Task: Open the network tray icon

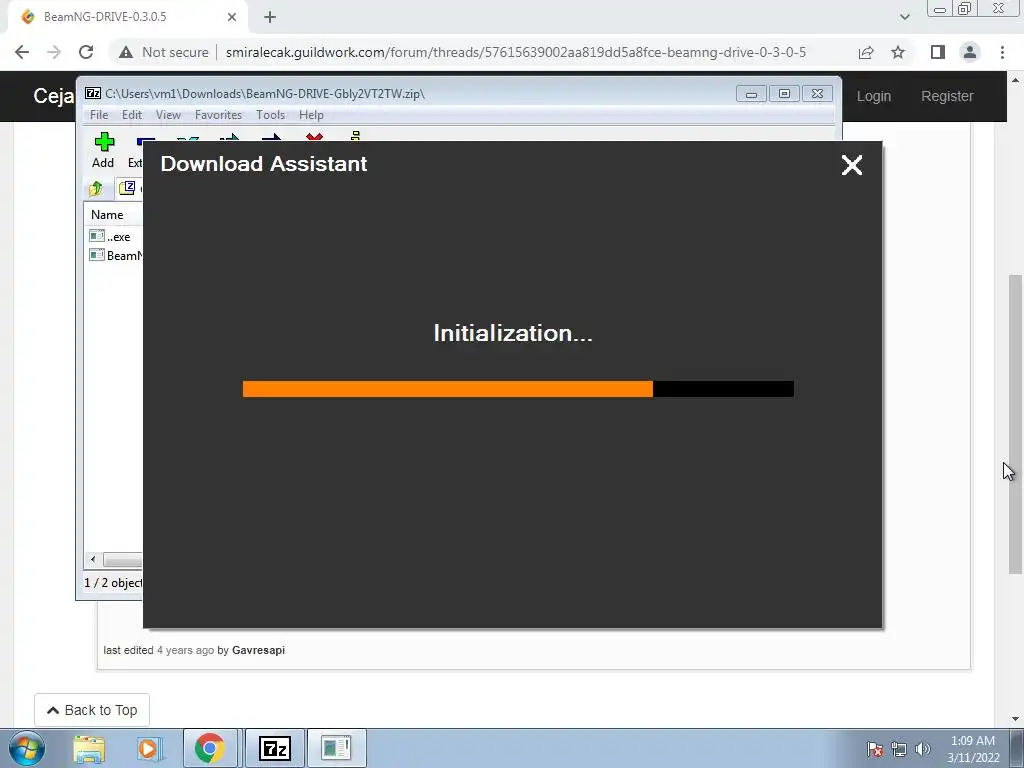Action: pos(899,749)
